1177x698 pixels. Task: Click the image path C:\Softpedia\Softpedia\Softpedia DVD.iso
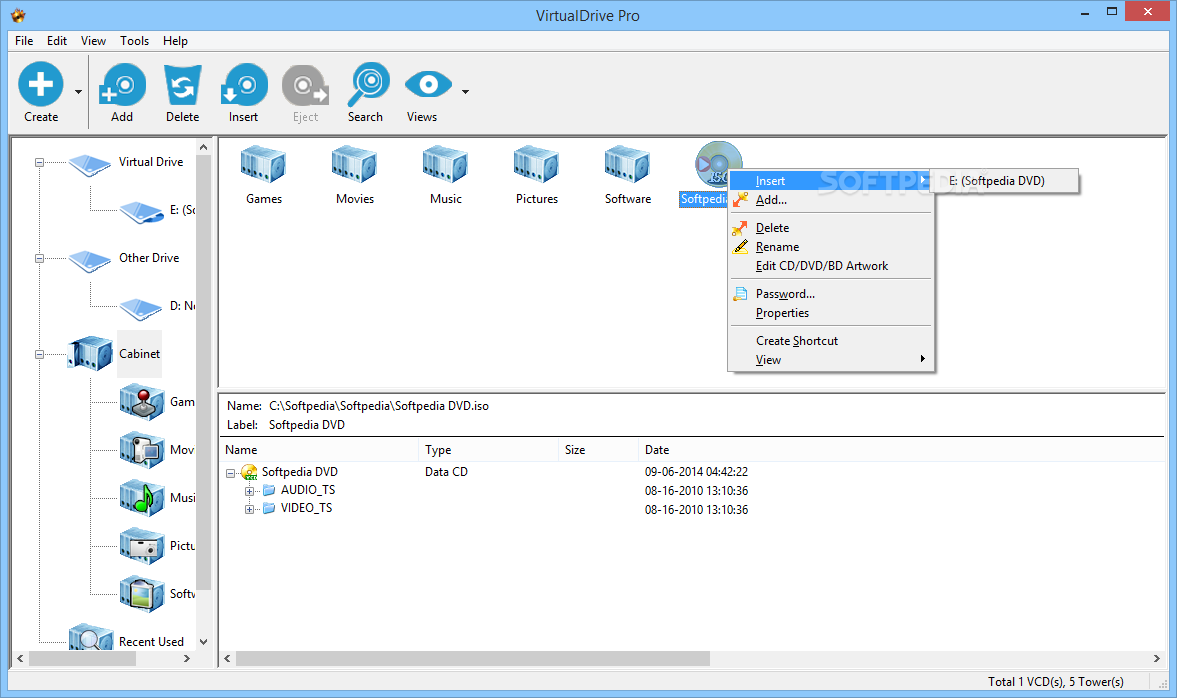click(378, 406)
